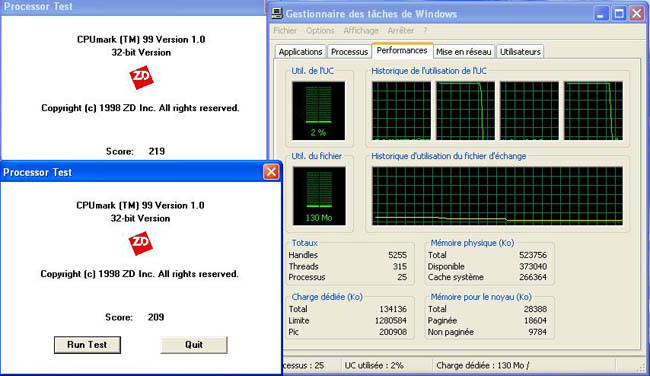Click the Cache système value 266364
The width and height of the screenshot is (650, 376).
pyautogui.click(x=533, y=277)
